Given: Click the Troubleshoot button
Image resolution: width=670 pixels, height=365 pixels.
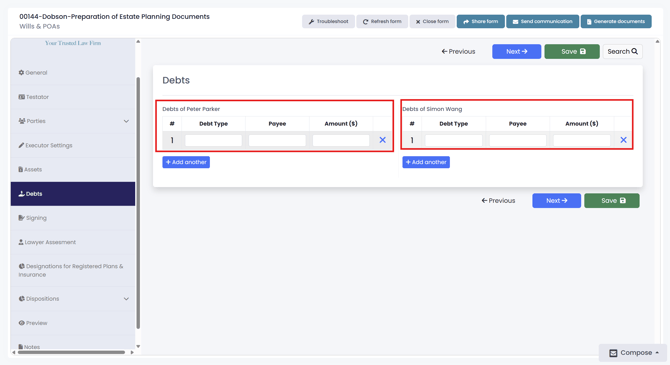Looking at the screenshot, I should click(328, 21).
